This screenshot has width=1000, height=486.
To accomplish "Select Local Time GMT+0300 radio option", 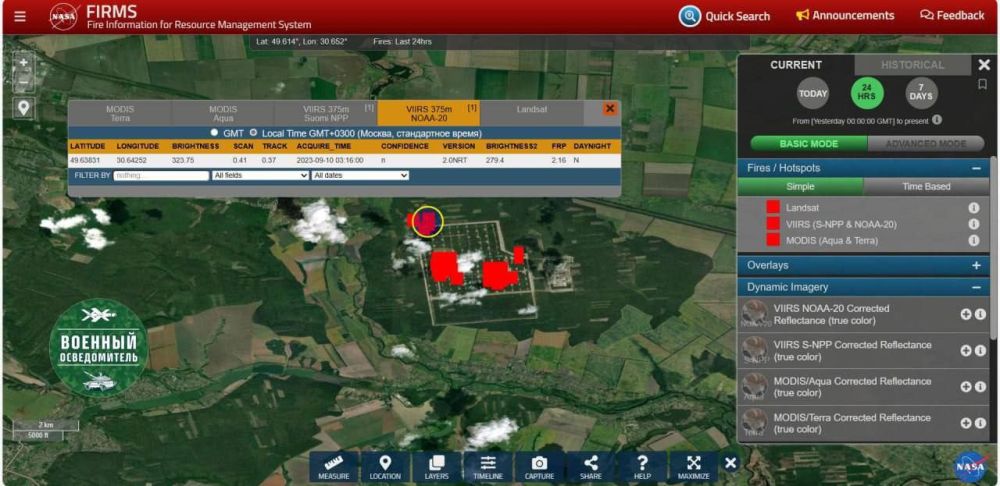I will pyautogui.click(x=253, y=132).
